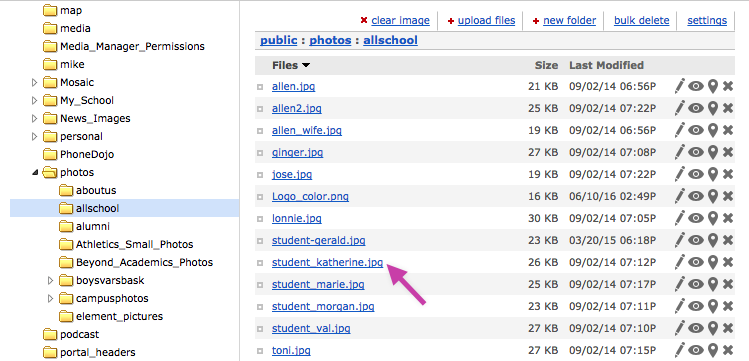This screenshot has height=361, width=749.
Task: Collapse the photos folder
Action: [35, 172]
